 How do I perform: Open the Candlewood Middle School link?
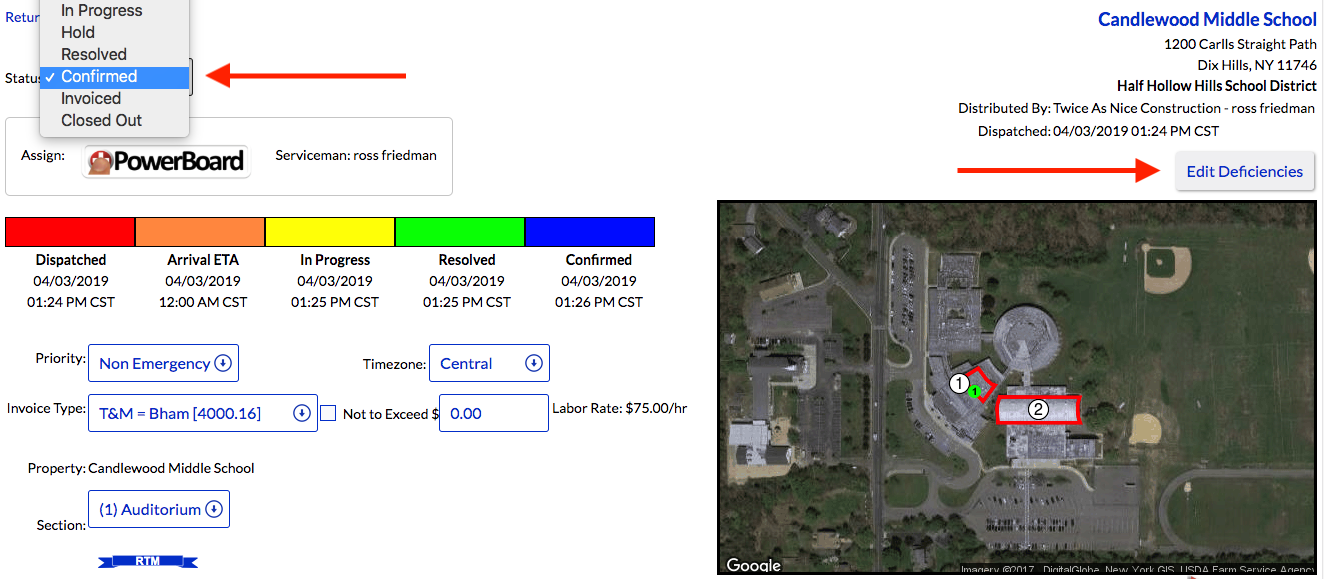1207,20
